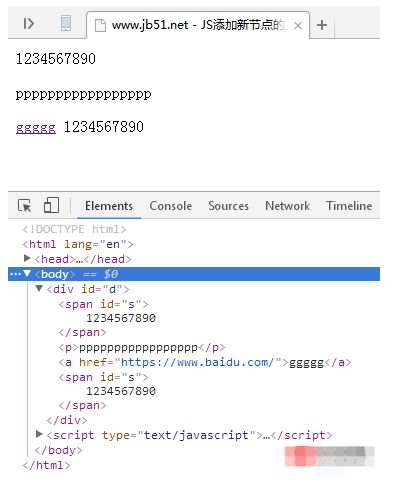Click the 1234567890 text in the second span
The image size is (403, 481).
pyautogui.click(x=121, y=391)
